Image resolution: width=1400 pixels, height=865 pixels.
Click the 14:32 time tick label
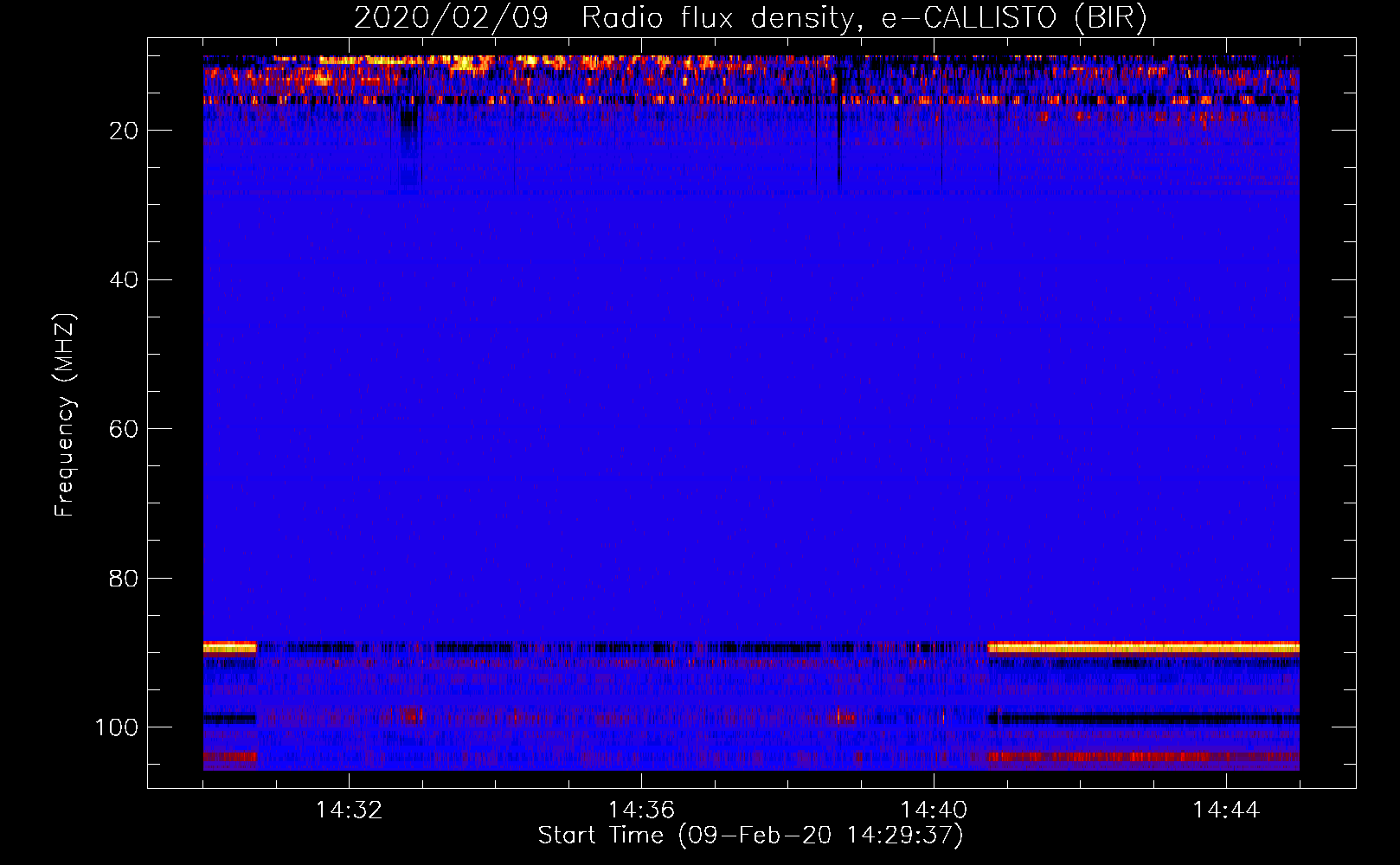349,811
